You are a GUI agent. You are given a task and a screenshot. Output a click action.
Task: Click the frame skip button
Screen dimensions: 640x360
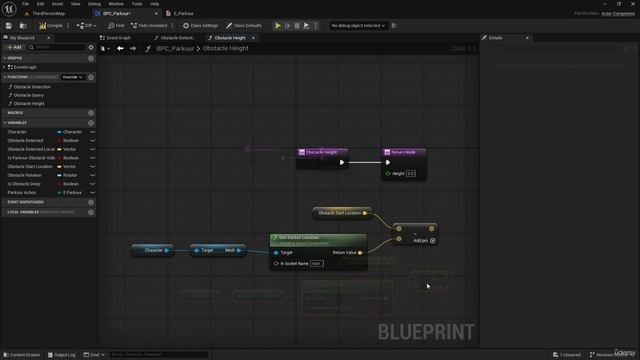[x=287, y=26]
